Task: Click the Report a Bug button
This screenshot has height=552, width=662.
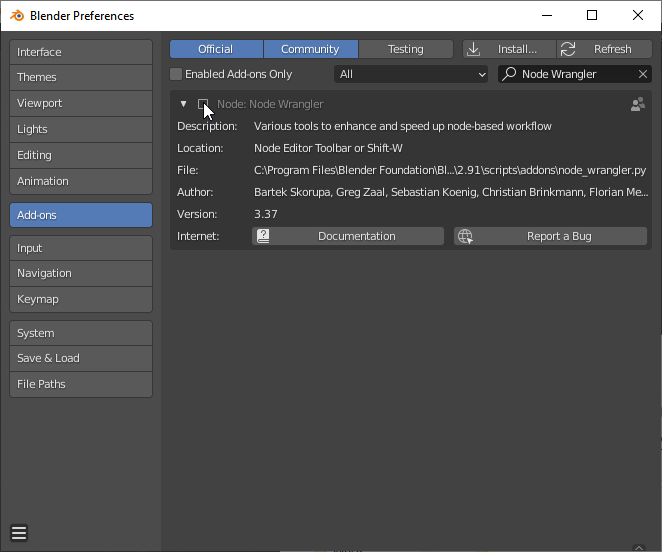Action: coord(550,236)
